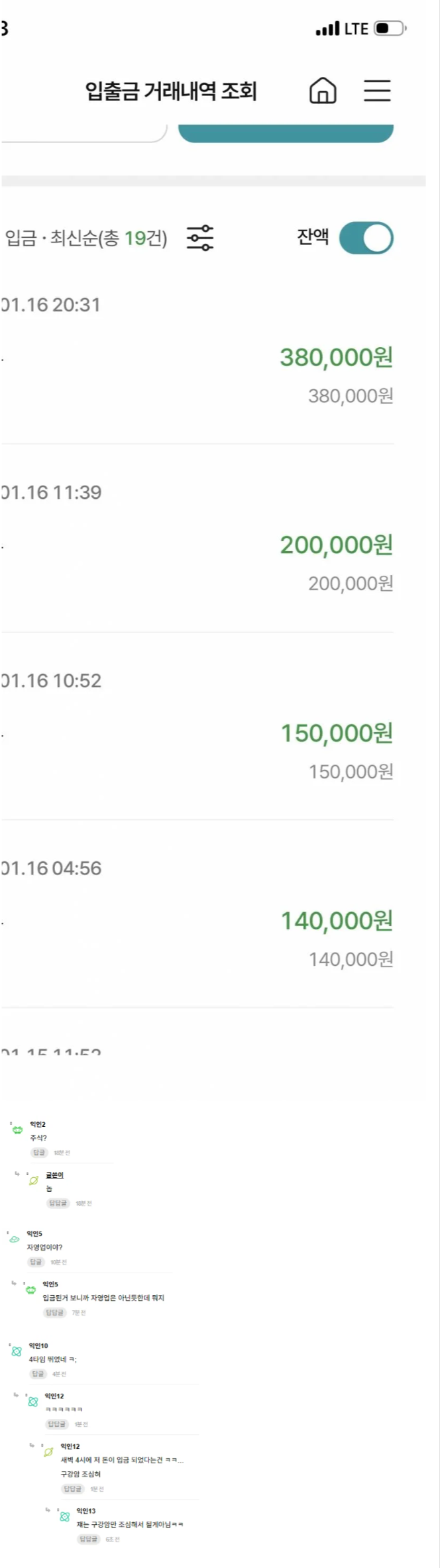Screen dimensions: 440x1568
Task: Click 답답글 under 익인13's reply
Action: point(88,1539)
